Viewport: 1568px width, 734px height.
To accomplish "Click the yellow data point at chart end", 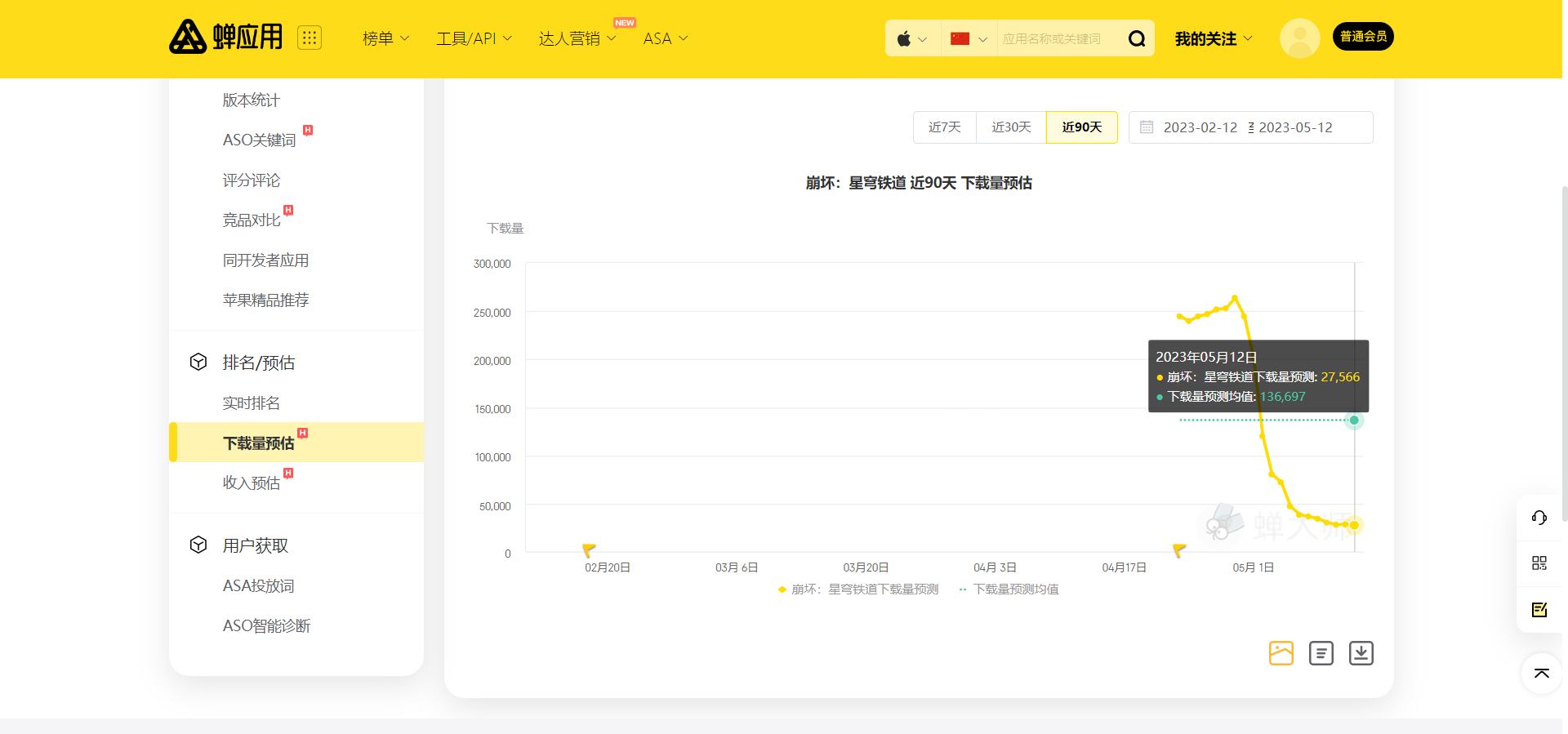I will pyautogui.click(x=1354, y=525).
